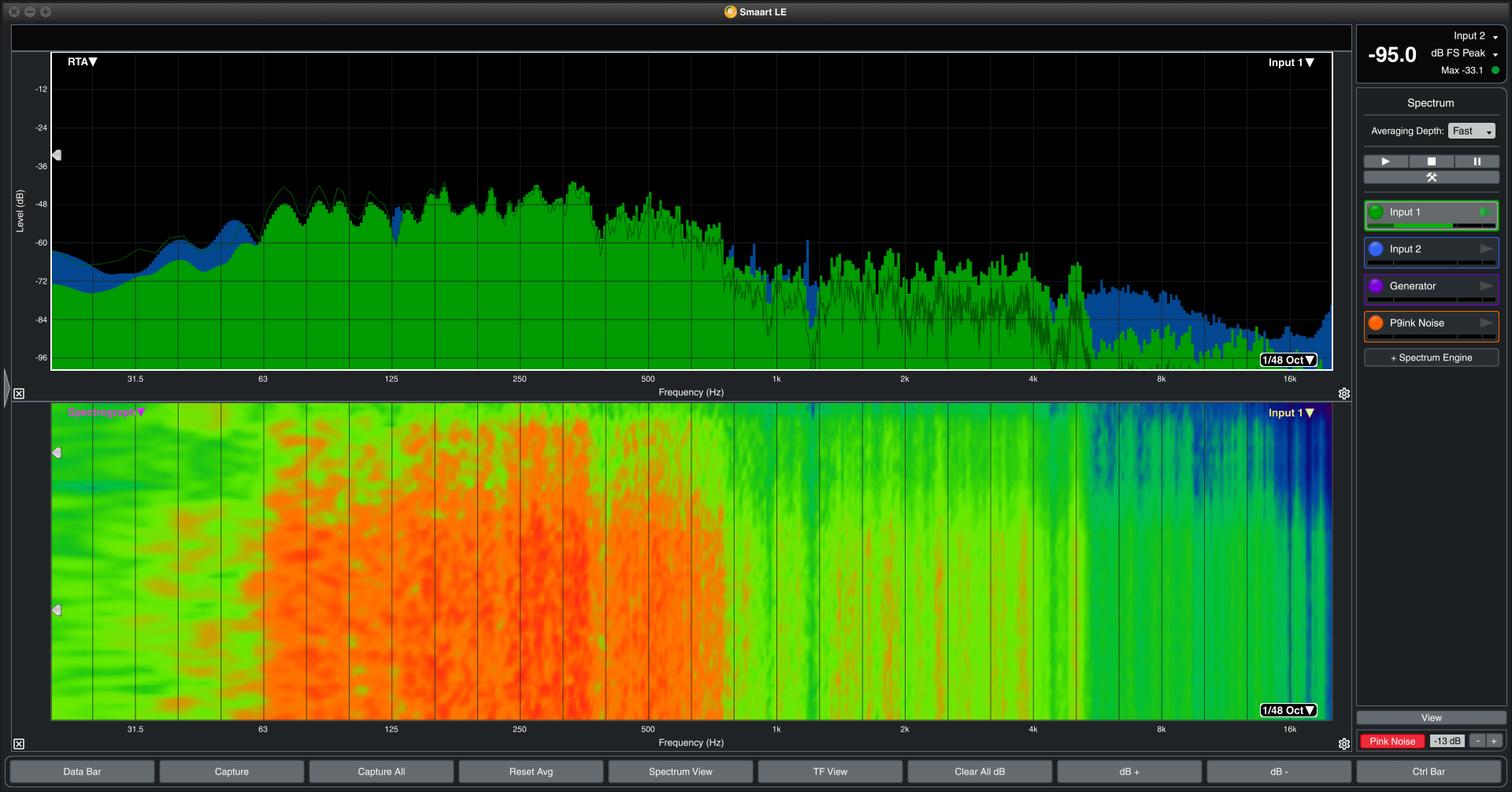
Task: Click Clear All dB button
Action: click(980, 772)
